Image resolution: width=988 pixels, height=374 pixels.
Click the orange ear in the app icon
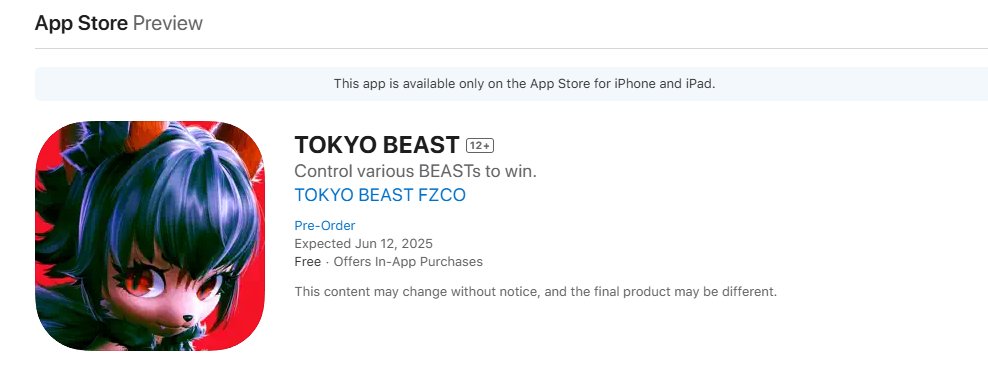[143, 133]
